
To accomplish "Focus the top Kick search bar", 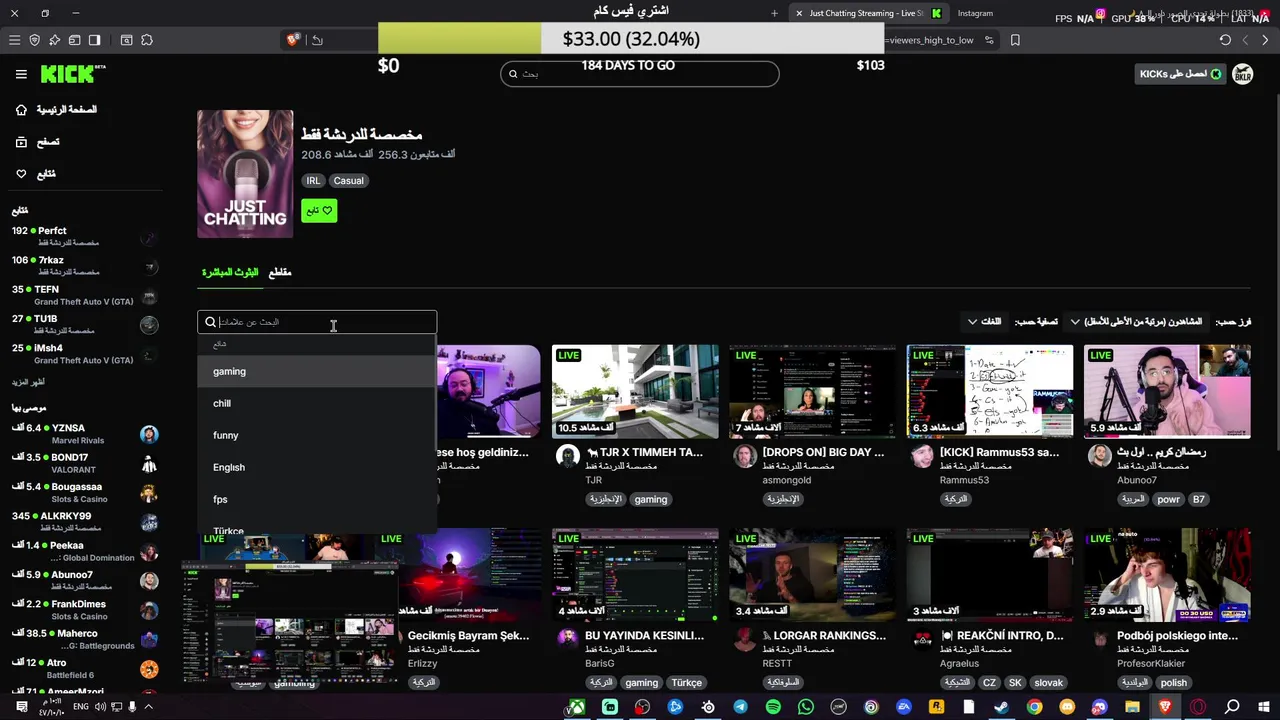I will [x=640, y=74].
